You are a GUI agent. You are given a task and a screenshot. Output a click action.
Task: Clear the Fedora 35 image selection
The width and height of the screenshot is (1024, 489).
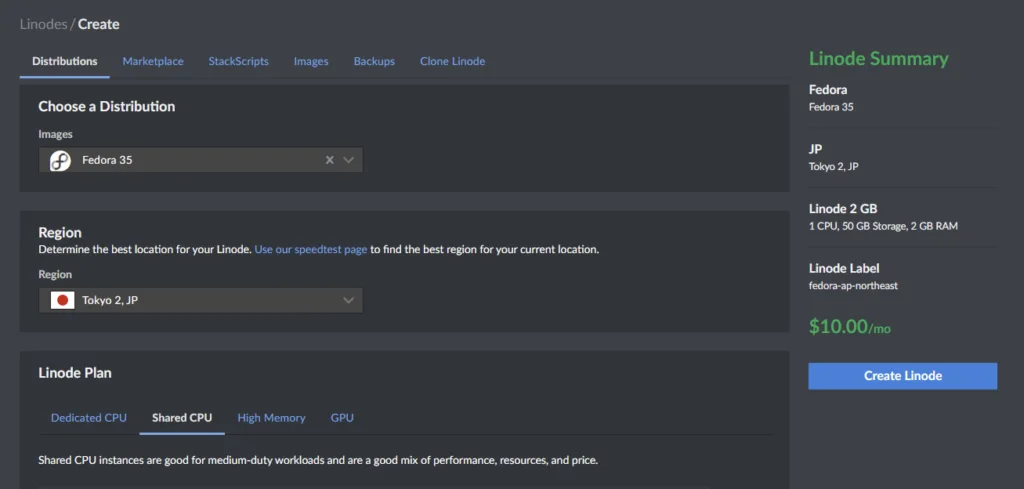[329, 160]
